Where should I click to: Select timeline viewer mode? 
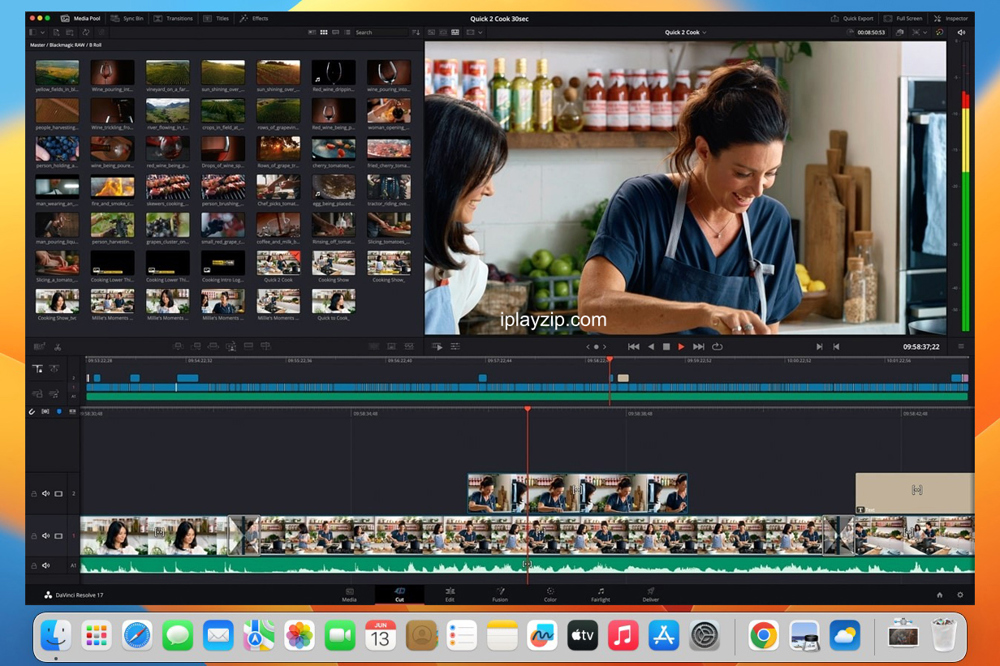pyautogui.click(x=455, y=32)
